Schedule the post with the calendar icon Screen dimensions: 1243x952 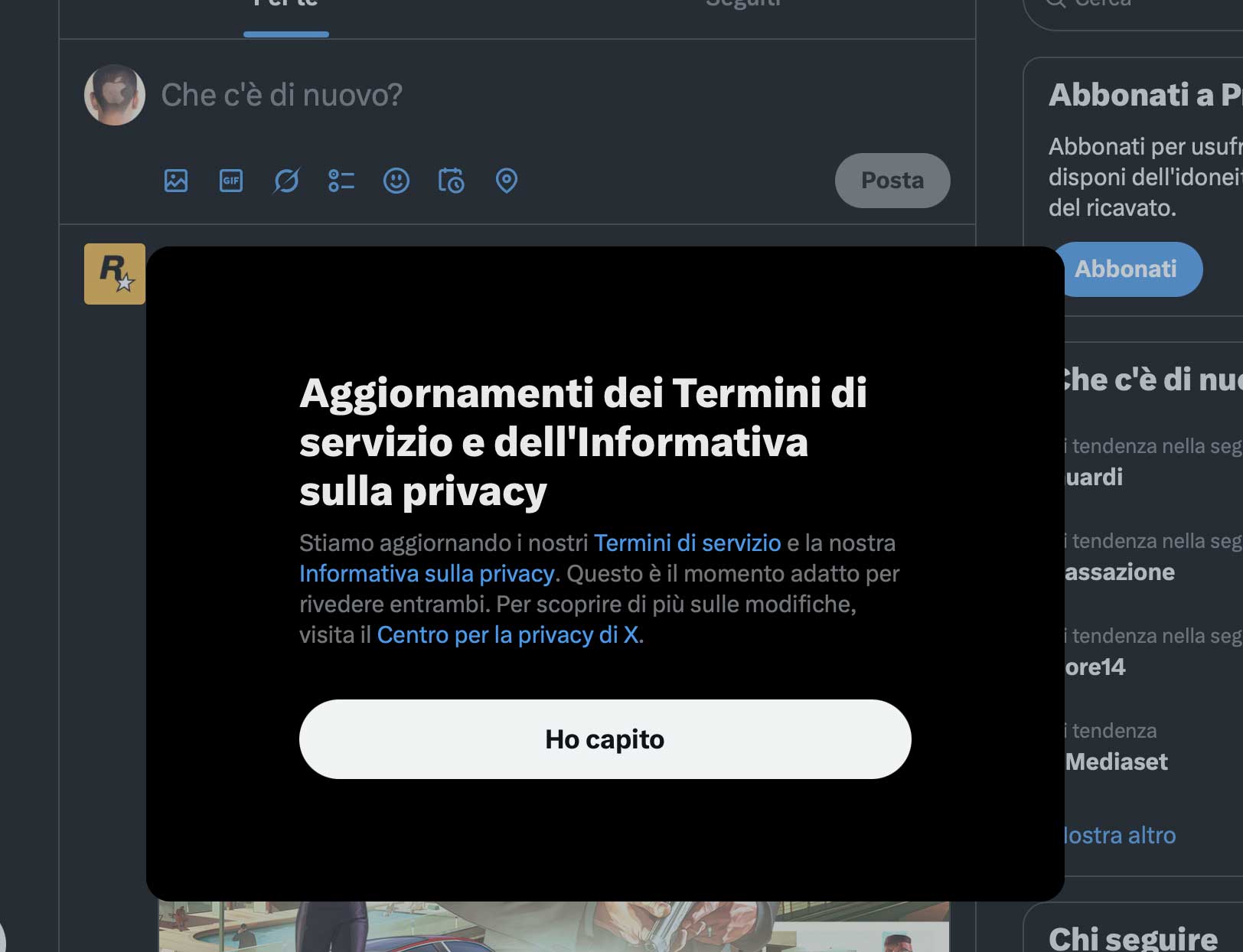451,181
